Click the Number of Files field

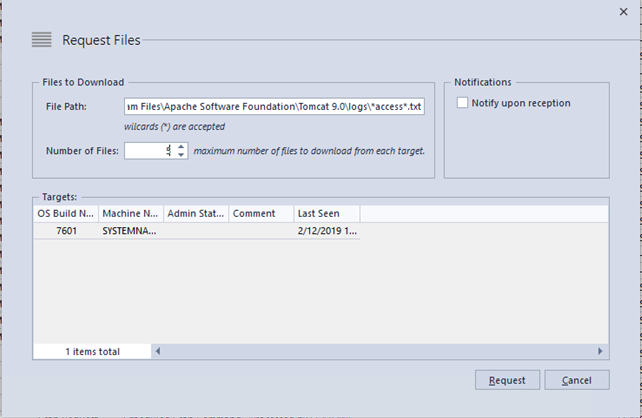pyautogui.click(x=148, y=151)
